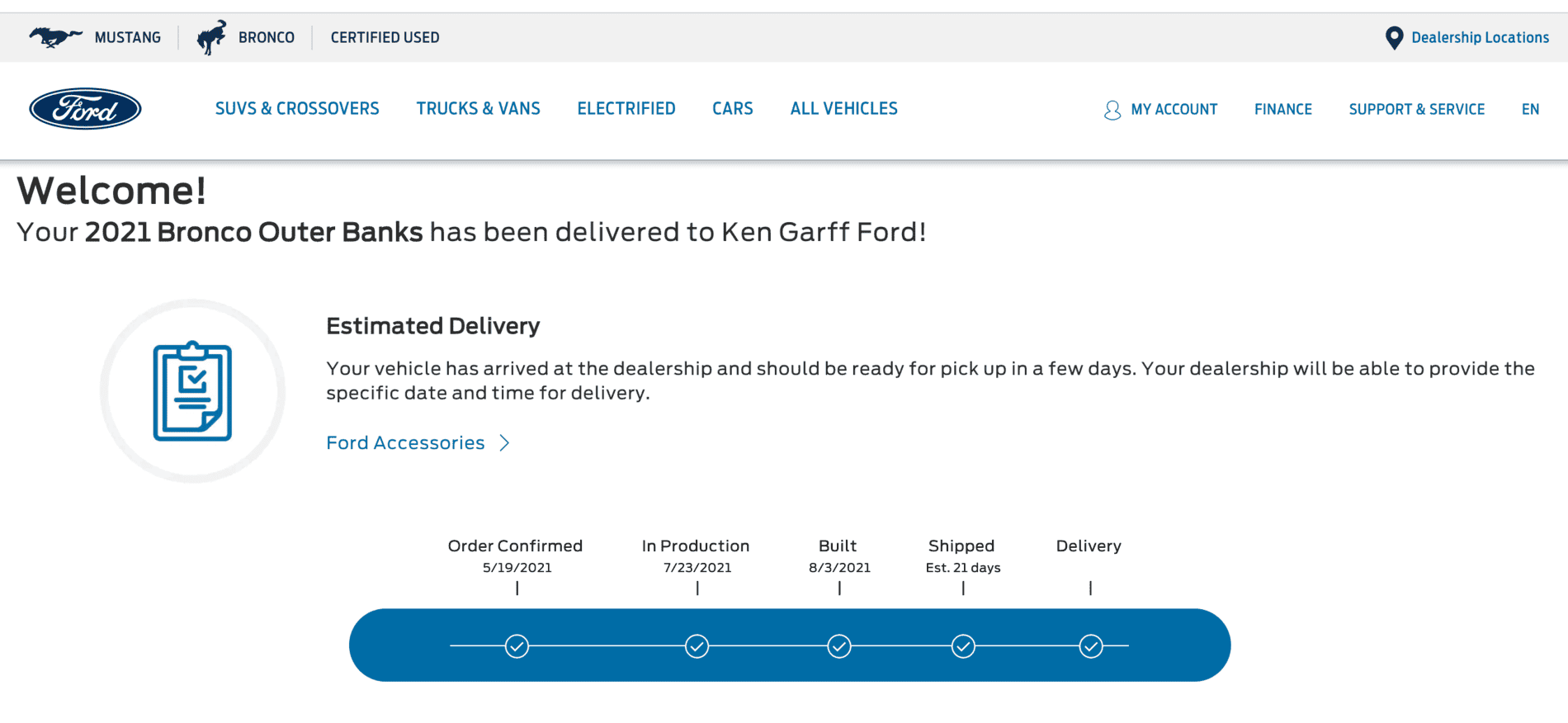Open the Support & Service menu
The image size is (1568, 723).
click(1416, 109)
